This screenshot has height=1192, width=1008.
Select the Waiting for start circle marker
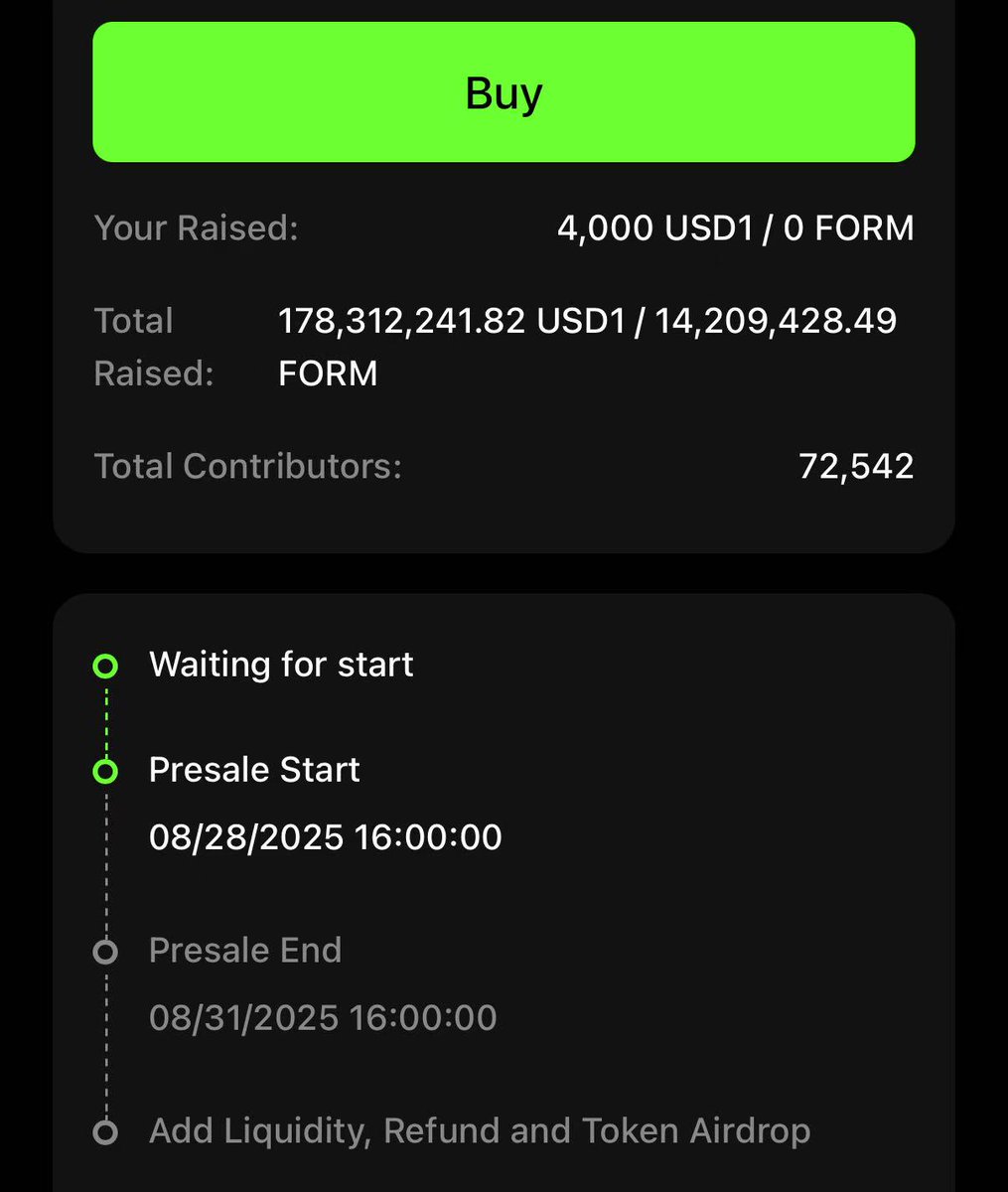pyautogui.click(x=105, y=666)
